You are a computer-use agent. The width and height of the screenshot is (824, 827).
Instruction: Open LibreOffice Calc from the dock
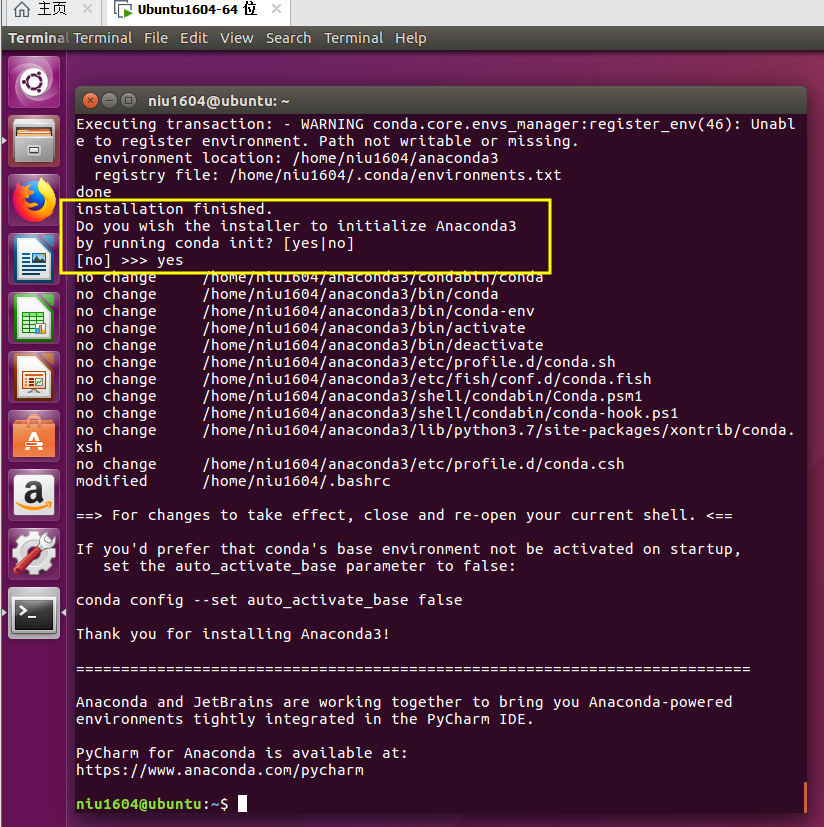tap(34, 319)
